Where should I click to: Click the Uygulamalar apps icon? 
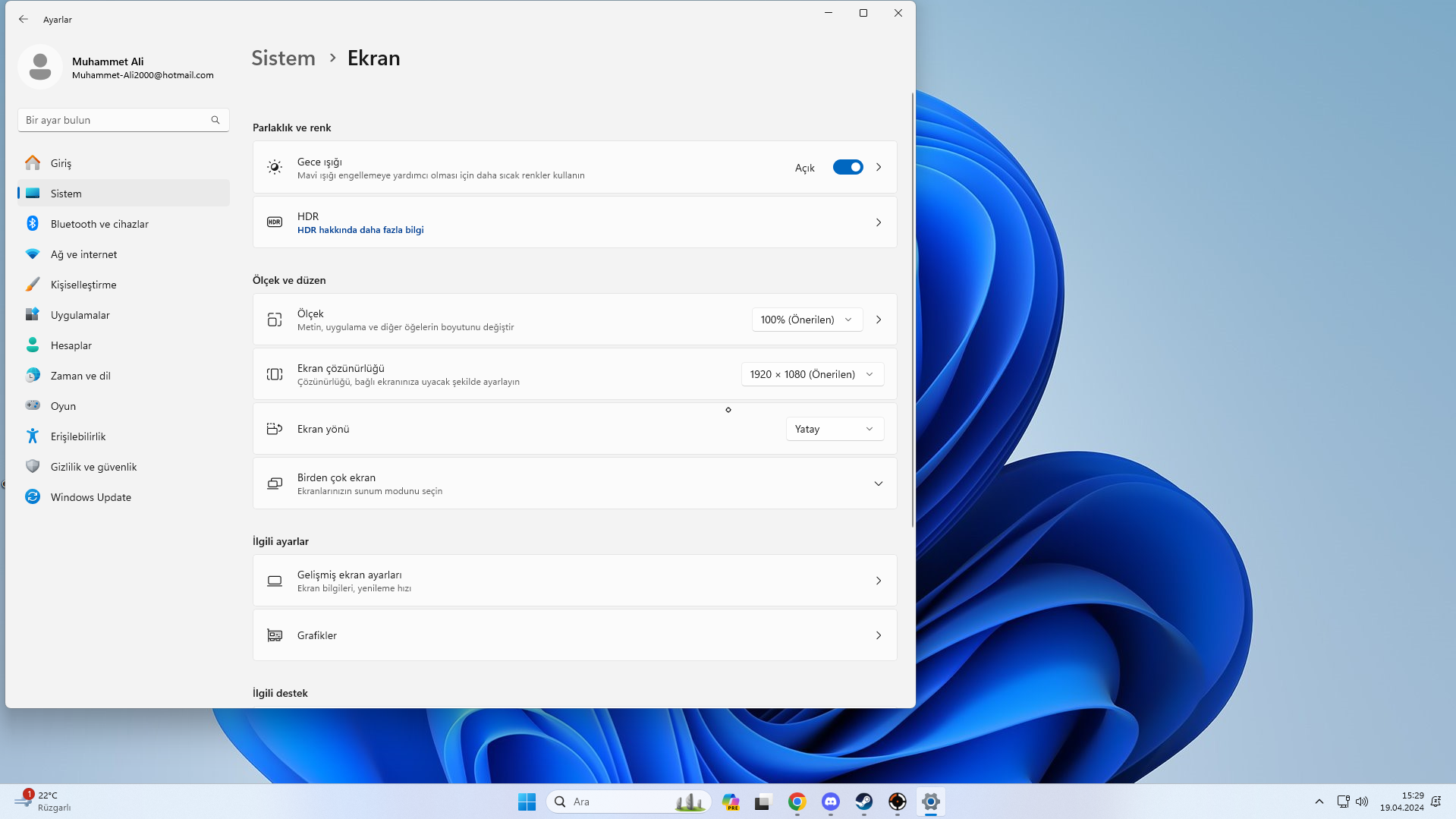coord(33,314)
